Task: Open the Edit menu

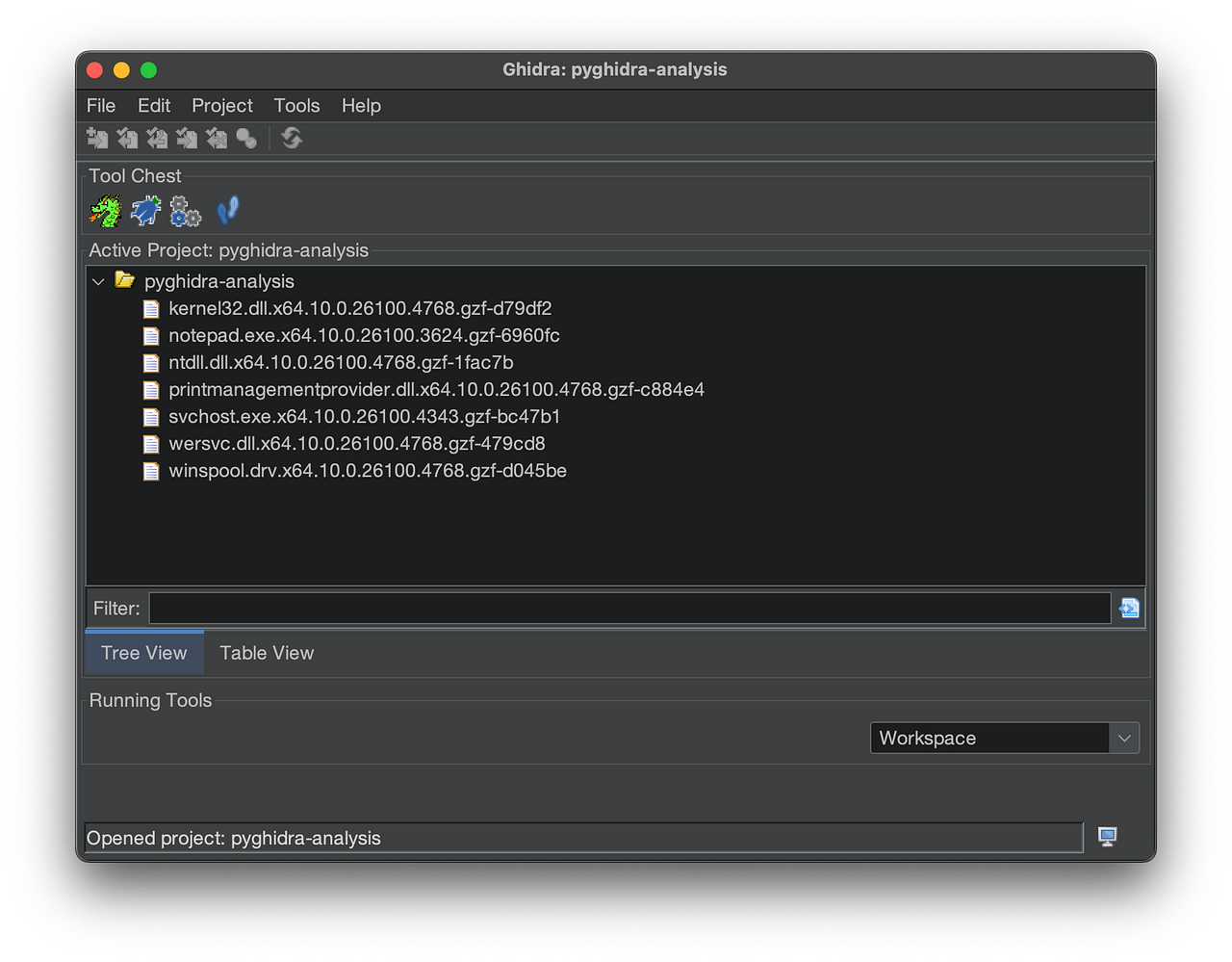Action: point(154,106)
